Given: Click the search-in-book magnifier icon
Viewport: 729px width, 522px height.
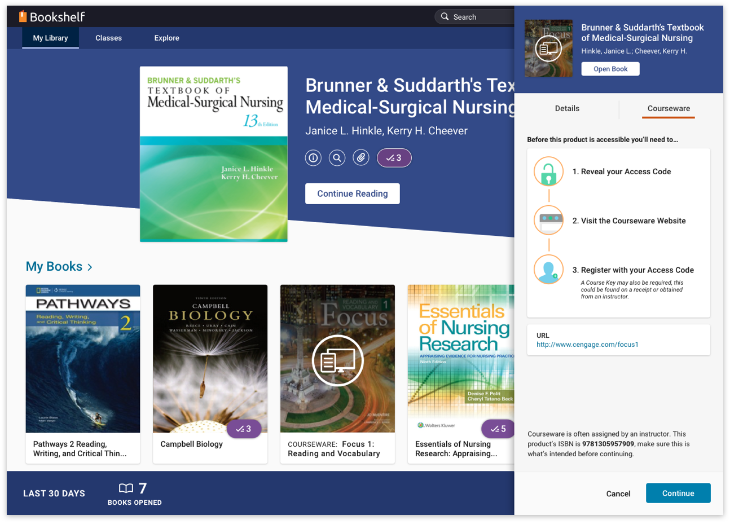Looking at the screenshot, I should coord(337,158).
